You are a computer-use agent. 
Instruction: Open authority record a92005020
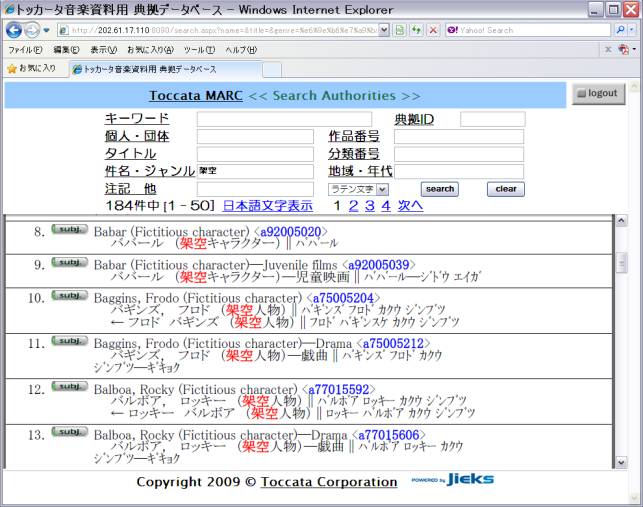[290, 232]
